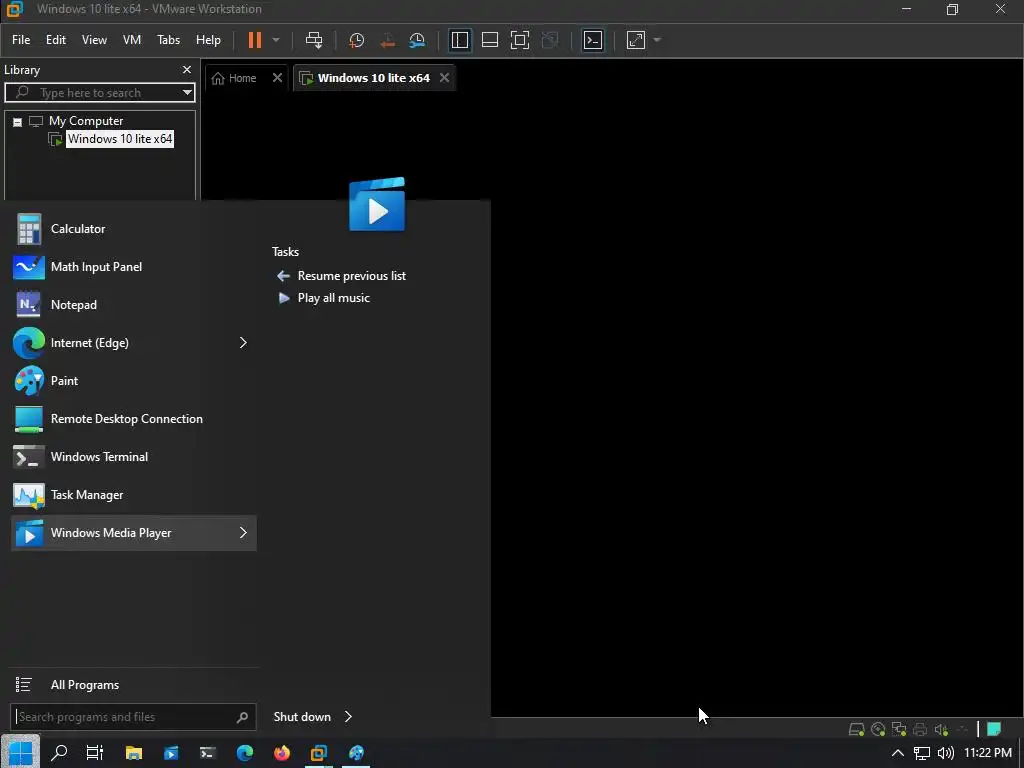Screen dimensions: 1024x768
Task: Click the printer device status icon
Action: pyautogui.click(x=920, y=729)
